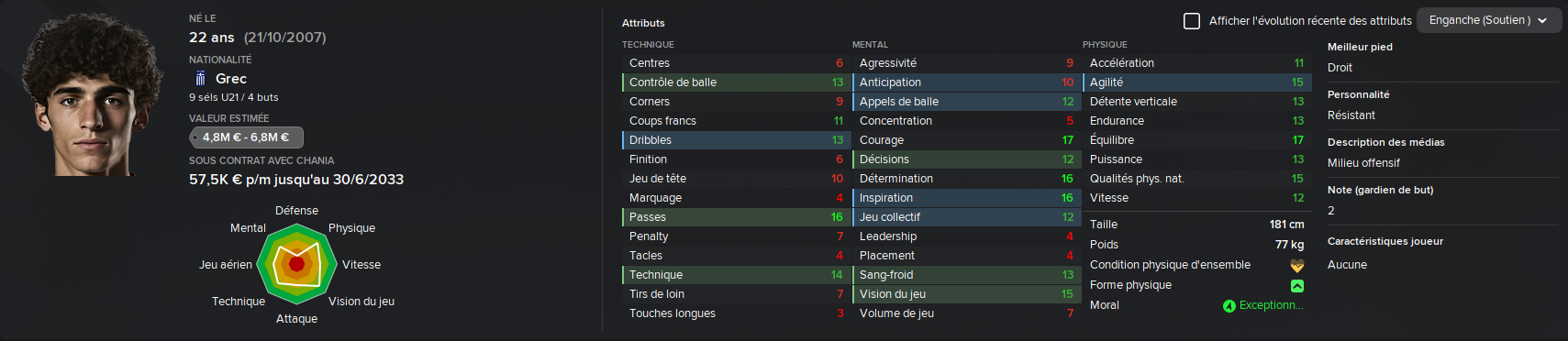The width and height of the screenshot is (1568, 341).
Task: Click the green Forme physique arrow icon
Action: click(x=1297, y=286)
